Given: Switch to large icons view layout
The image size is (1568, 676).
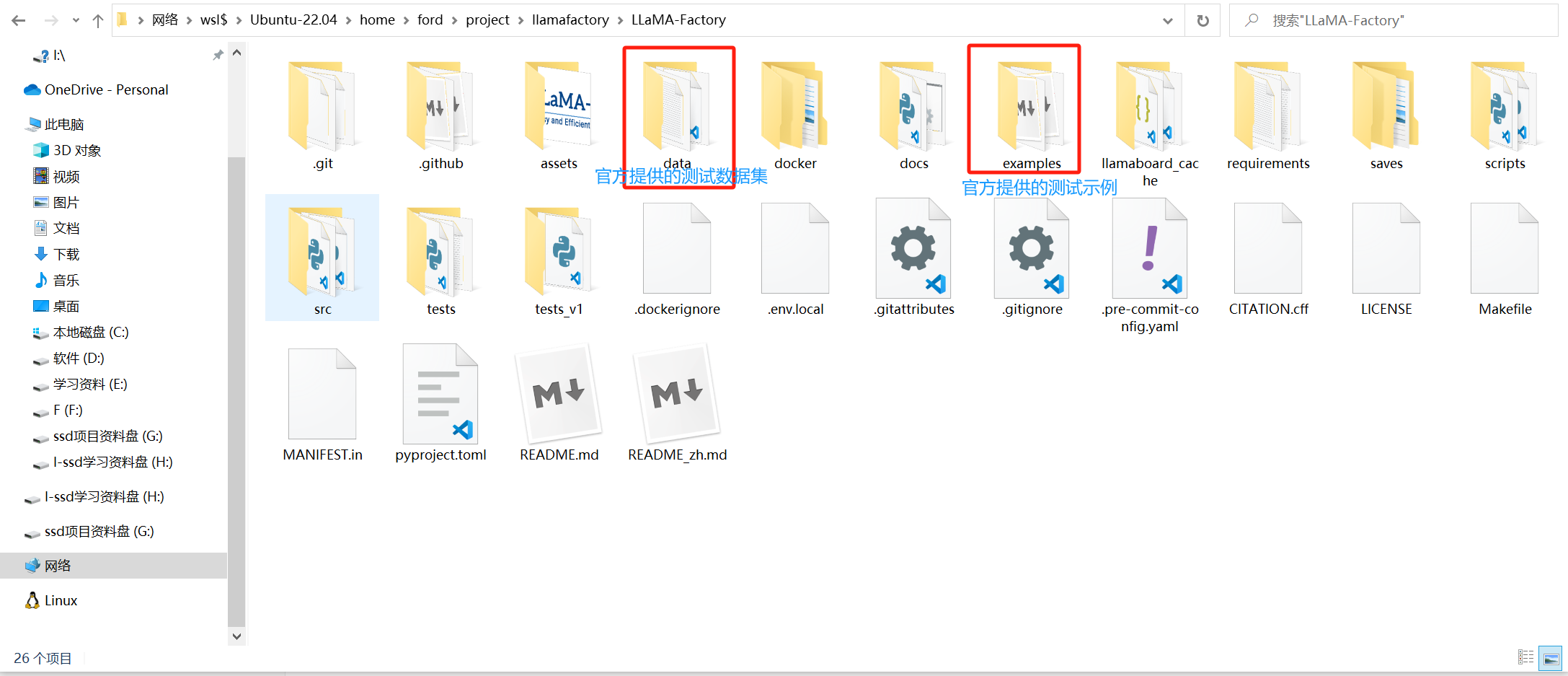Looking at the screenshot, I should (x=1550, y=658).
